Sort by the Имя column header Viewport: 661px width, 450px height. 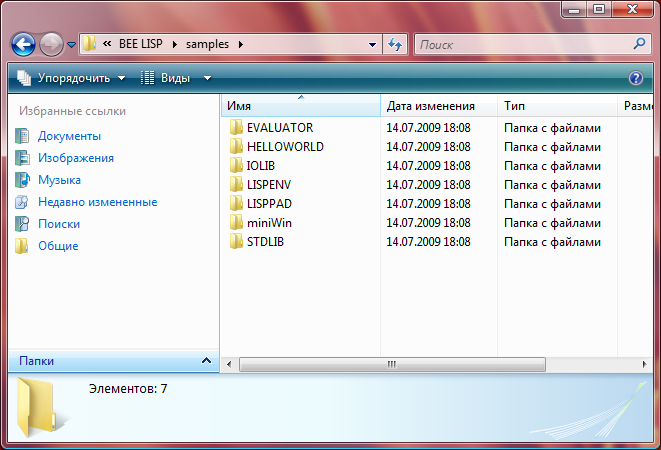point(300,106)
